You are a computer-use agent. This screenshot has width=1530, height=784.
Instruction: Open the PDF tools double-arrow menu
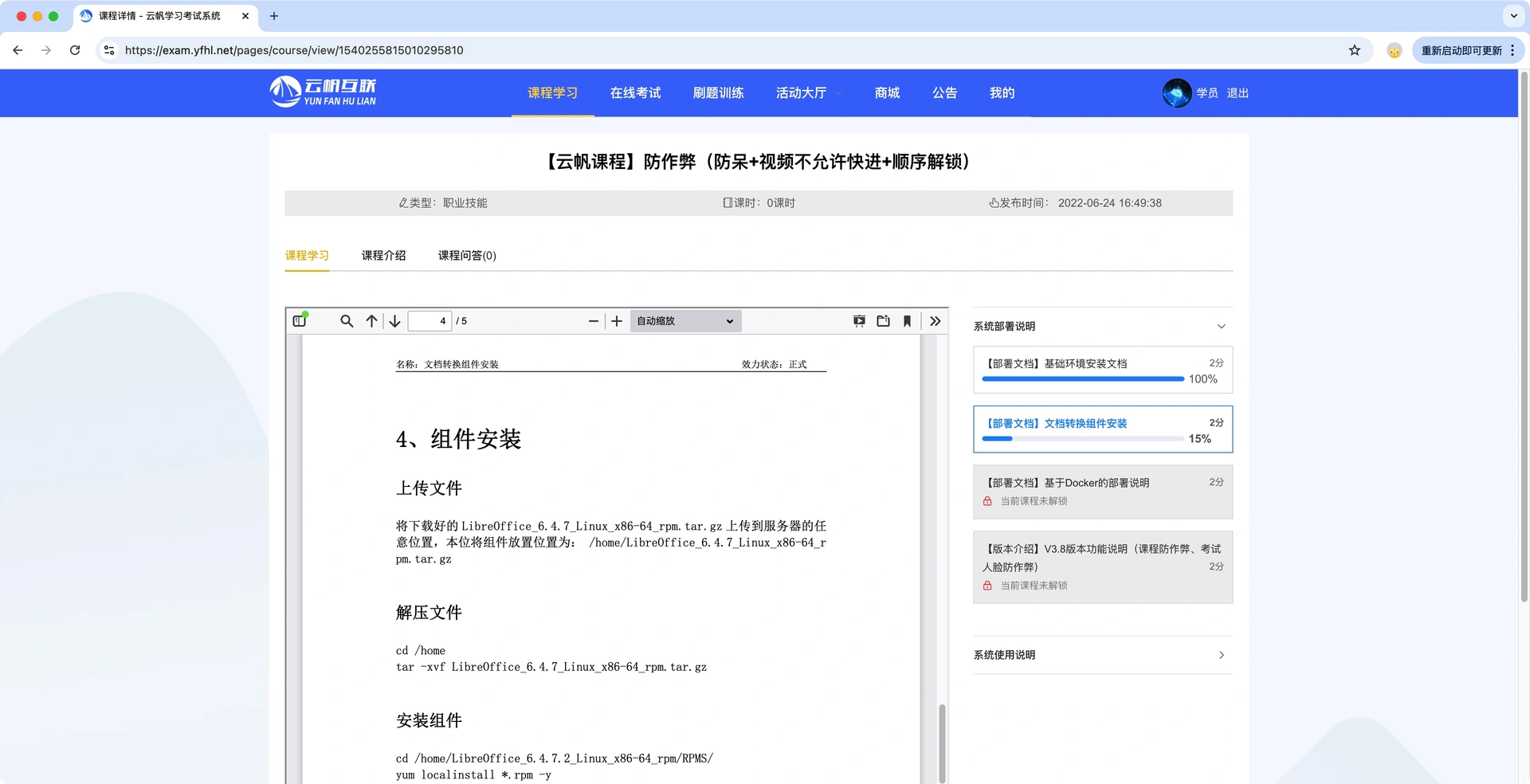(936, 321)
